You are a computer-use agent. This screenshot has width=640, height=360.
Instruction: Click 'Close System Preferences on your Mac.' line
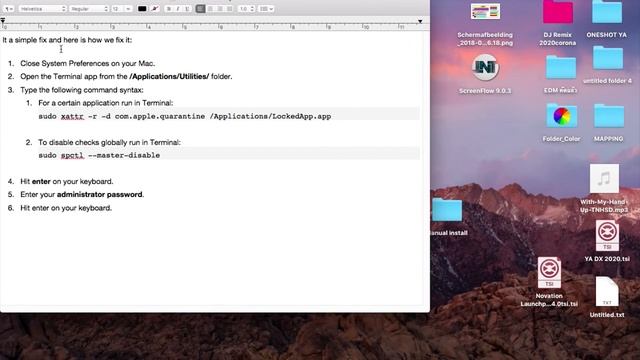coord(88,63)
